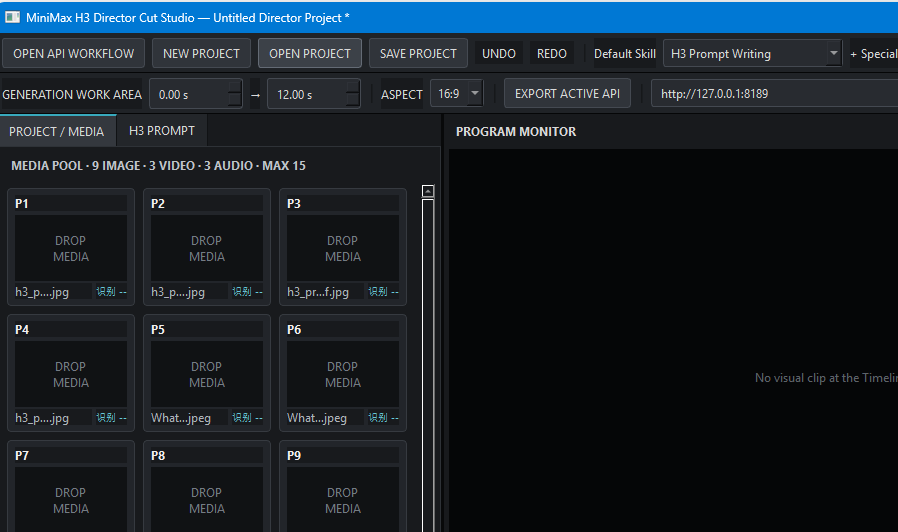The width and height of the screenshot is (898, 532).
Task: Select the P6 drop media slot
Action: pos(342,374)
